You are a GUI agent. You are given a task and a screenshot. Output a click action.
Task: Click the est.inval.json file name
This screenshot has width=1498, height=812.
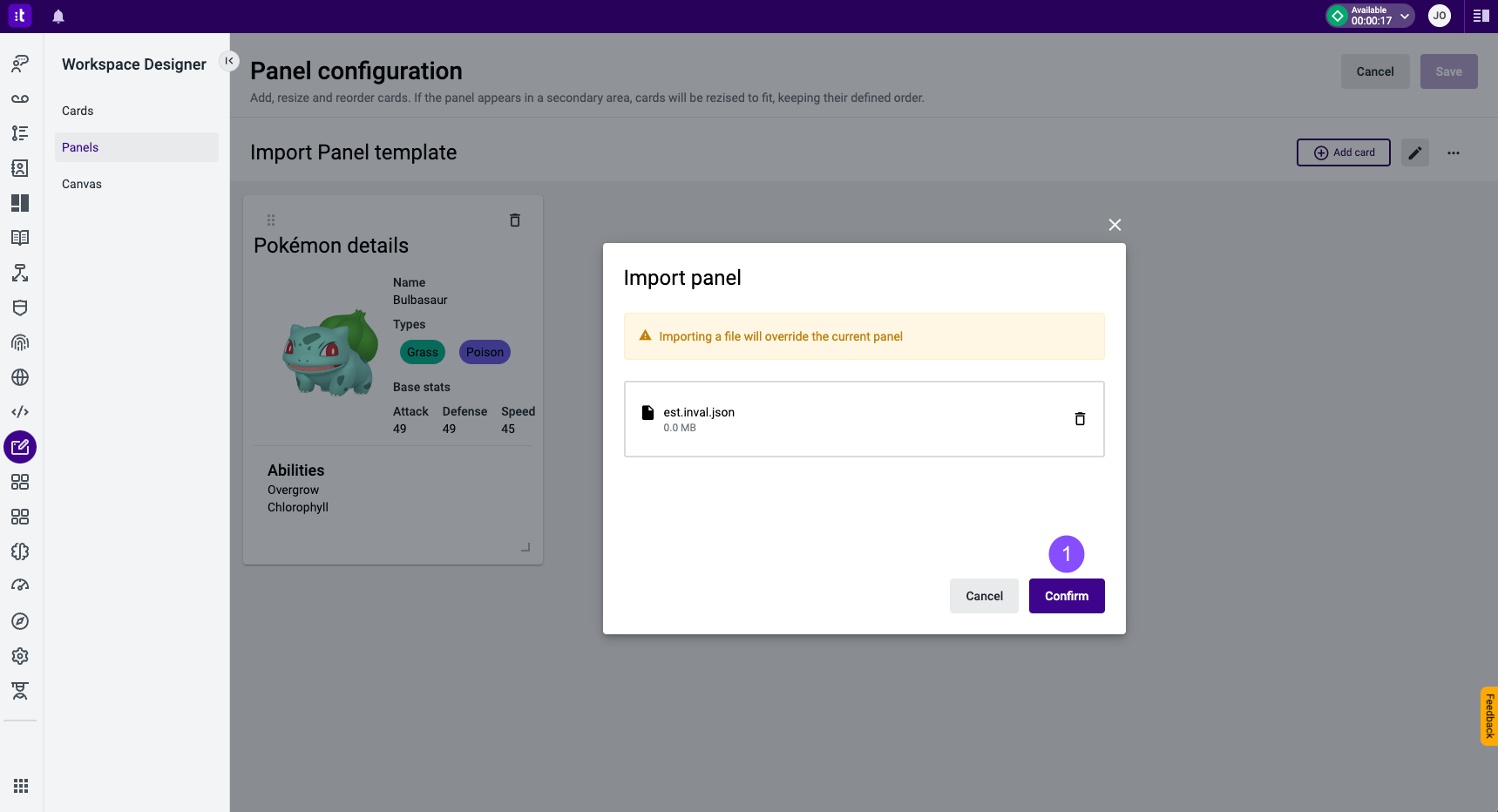point(699,412)
